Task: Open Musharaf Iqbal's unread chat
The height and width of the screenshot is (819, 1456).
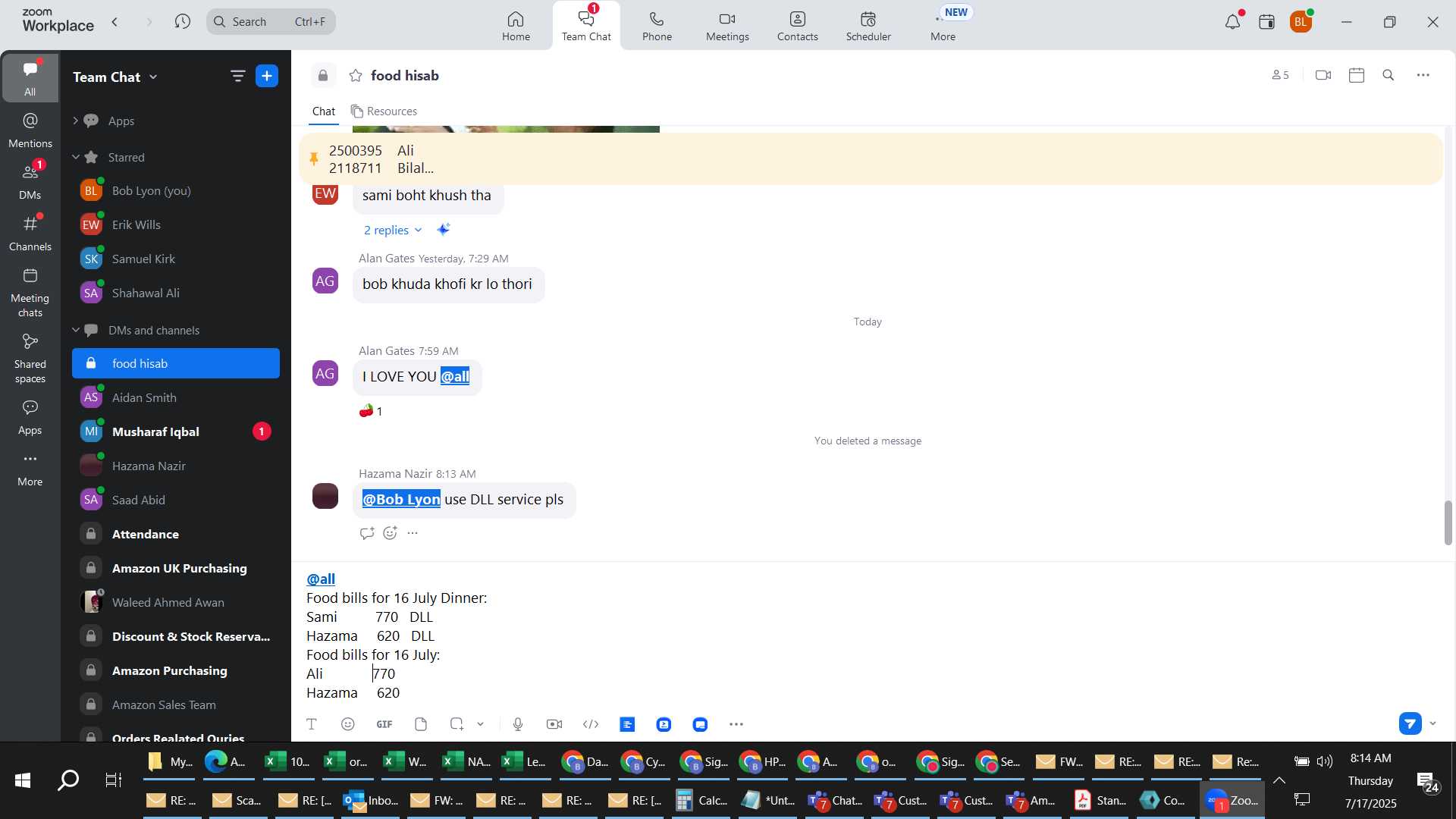Action: (x=176, y=431)
